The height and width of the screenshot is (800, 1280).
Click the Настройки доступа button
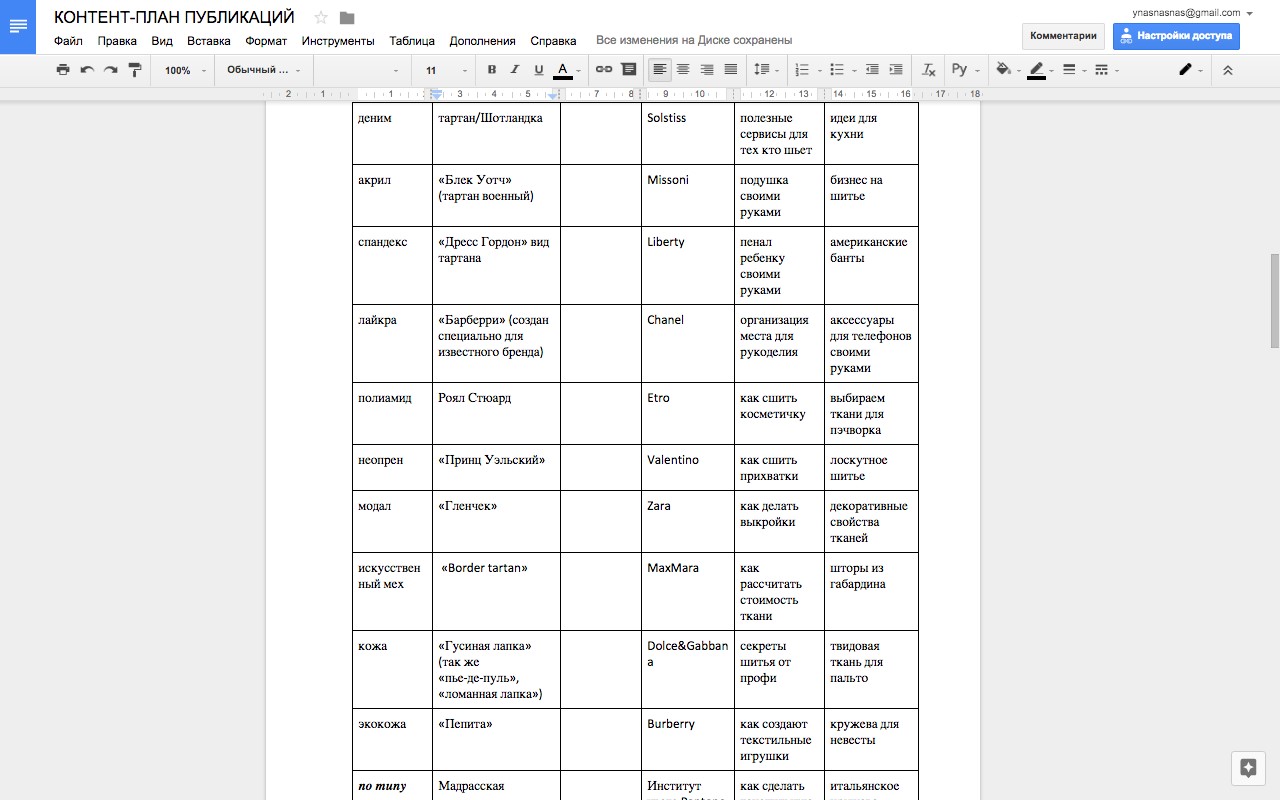pyautogui.click(x=1176, y=36)
